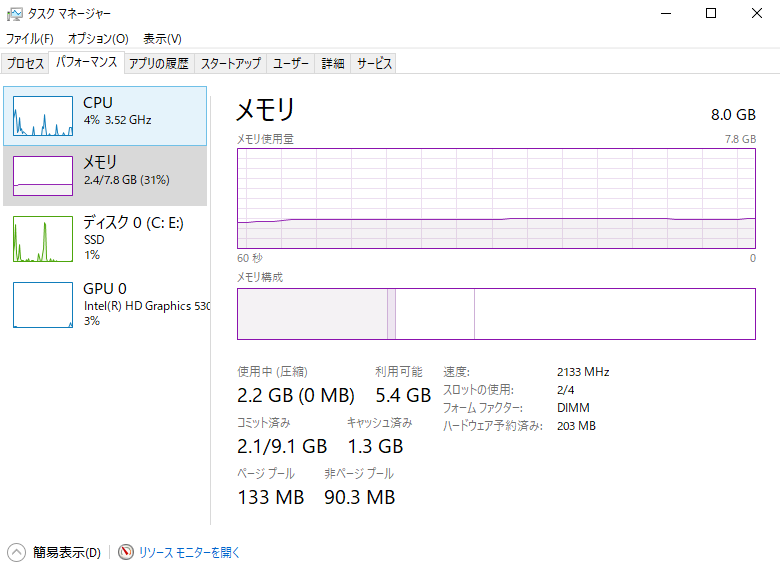Click the '1.3 GB' cached value
Image resolution: width=780 pixels, height=577 pixels.
[376, 446]
